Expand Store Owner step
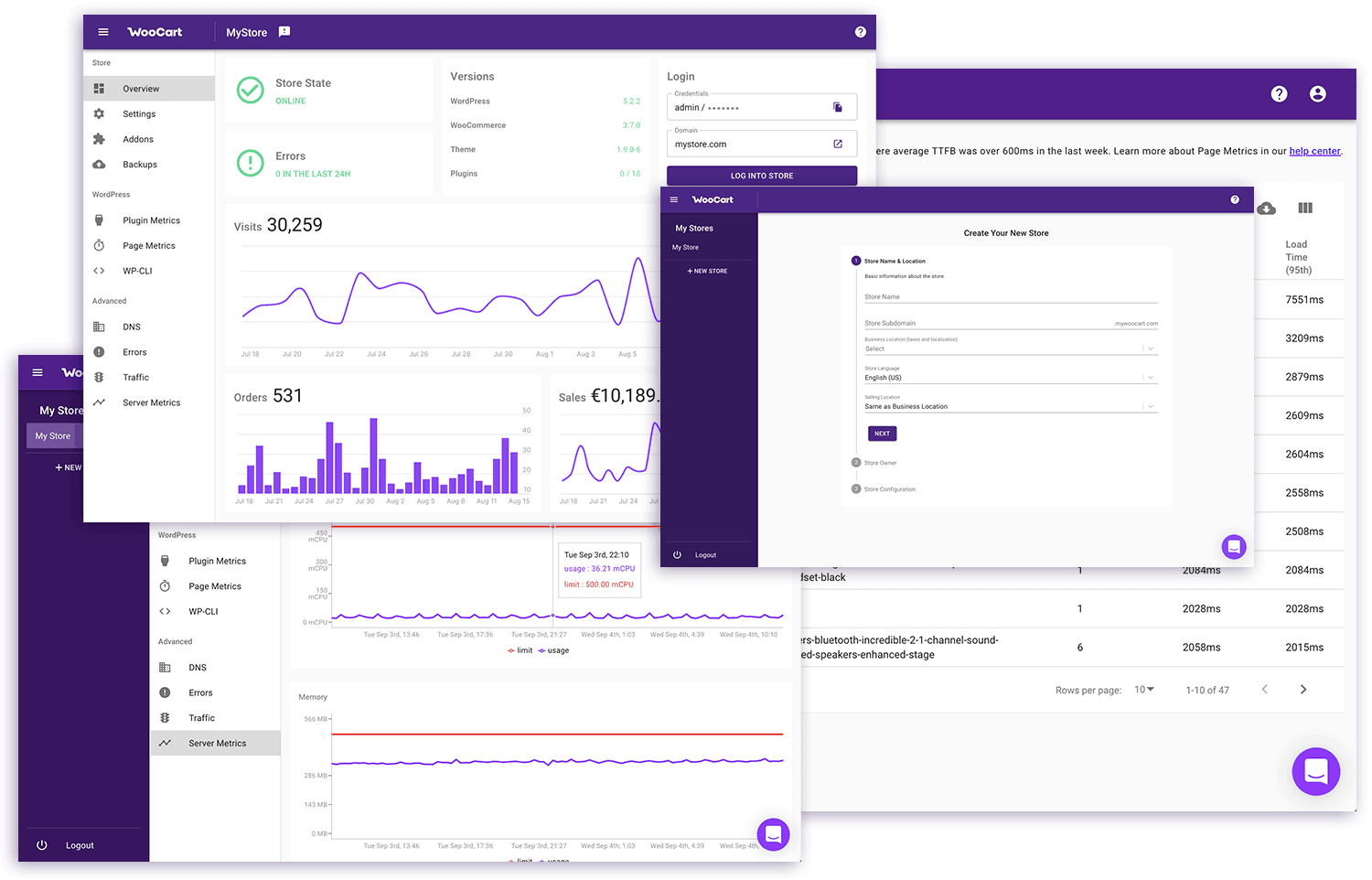Viewport: 1372px width, 880px height. coord(874,463)
